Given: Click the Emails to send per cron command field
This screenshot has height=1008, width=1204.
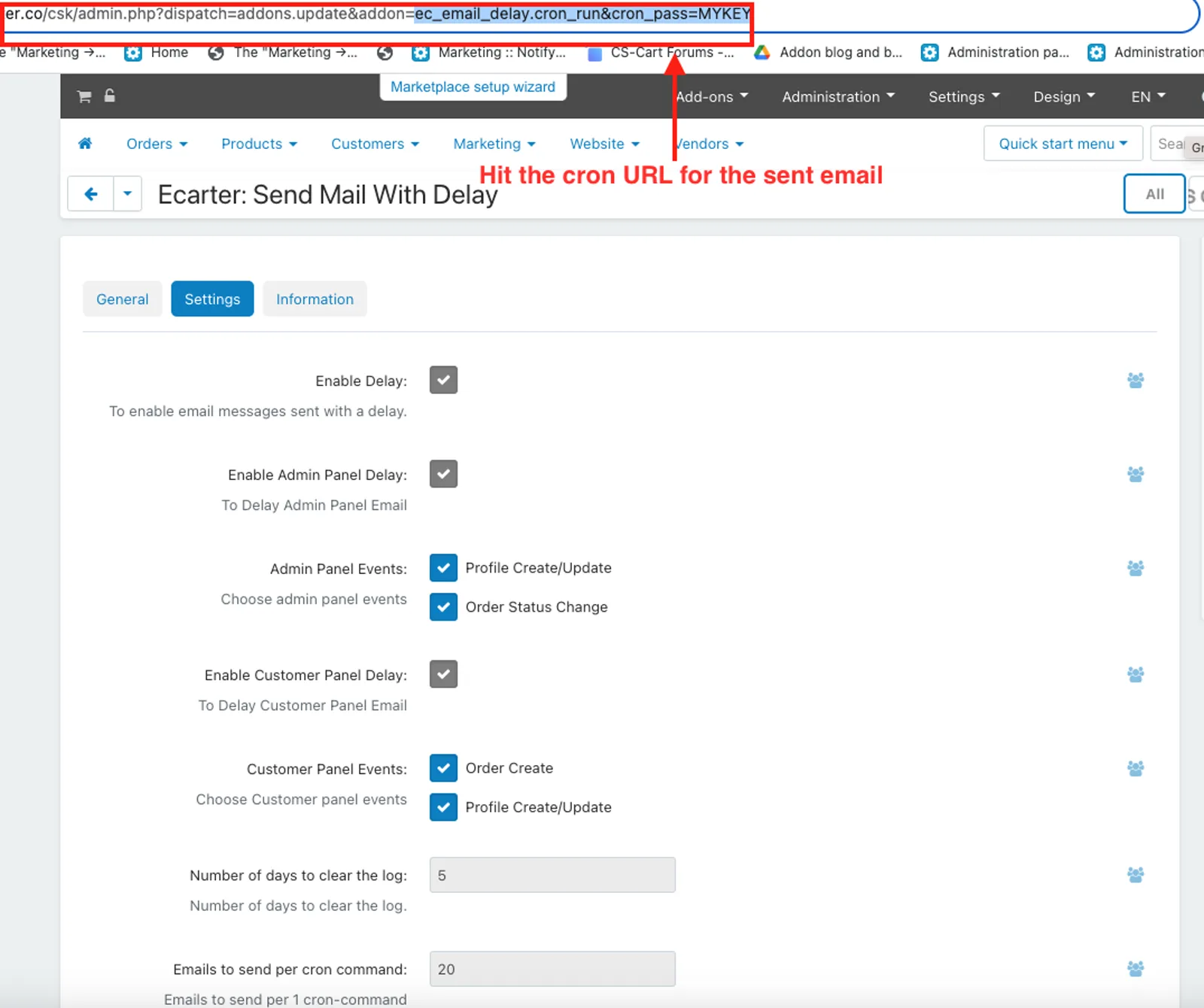Looking at the screenshot, I should [x=552, y=969].
